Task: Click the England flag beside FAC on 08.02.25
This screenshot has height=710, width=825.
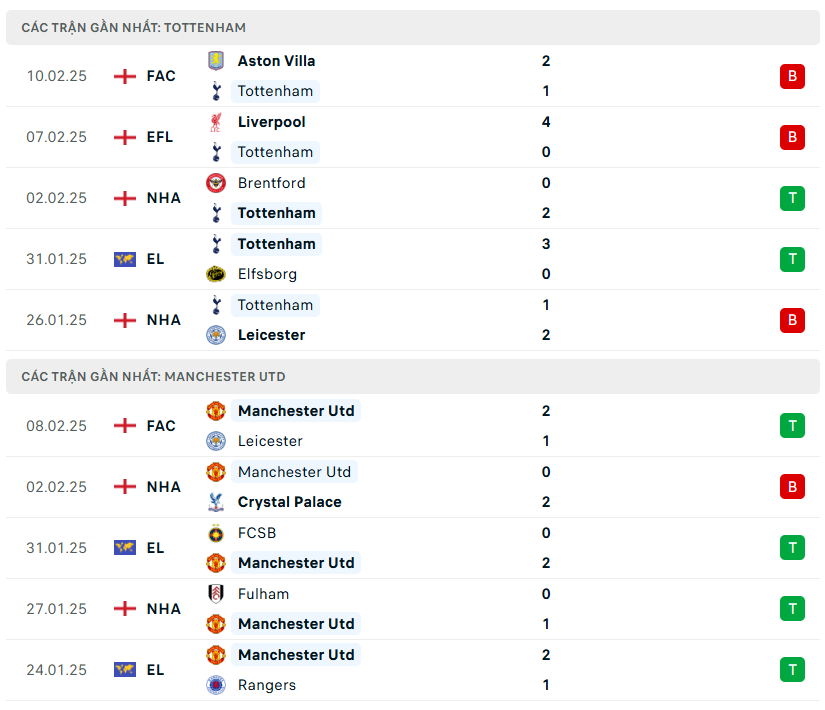Action: (125, 426)
